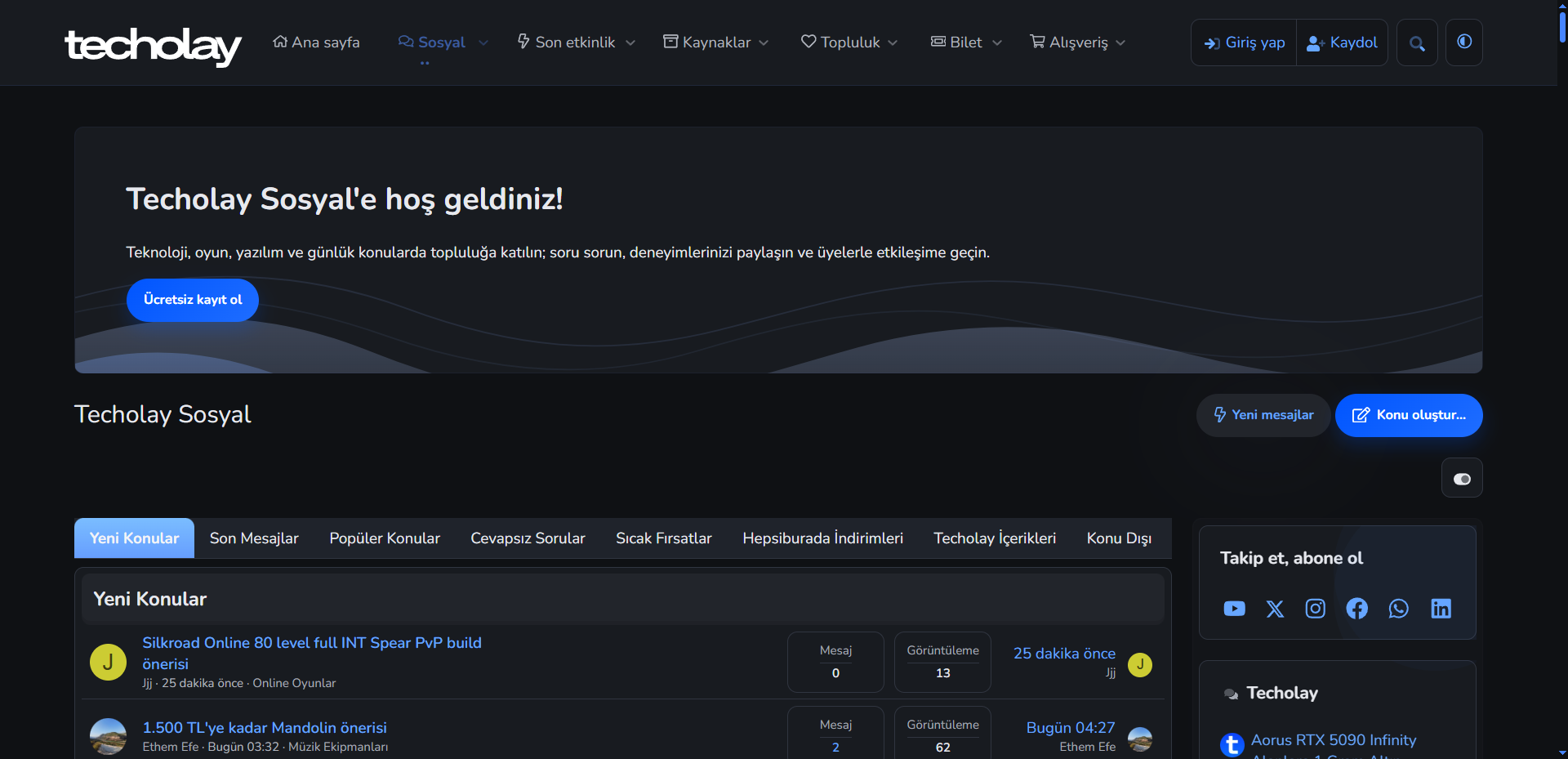Open 1.500 TL'ye kadar Mandolin önerisi
Screen dimensions: 1568x759
click(x=265, y=727)
